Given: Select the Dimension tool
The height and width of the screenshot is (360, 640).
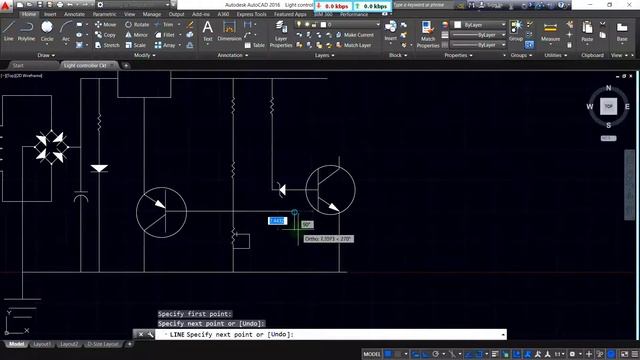Looking at the screenshot, I should [x=229, y=31].
